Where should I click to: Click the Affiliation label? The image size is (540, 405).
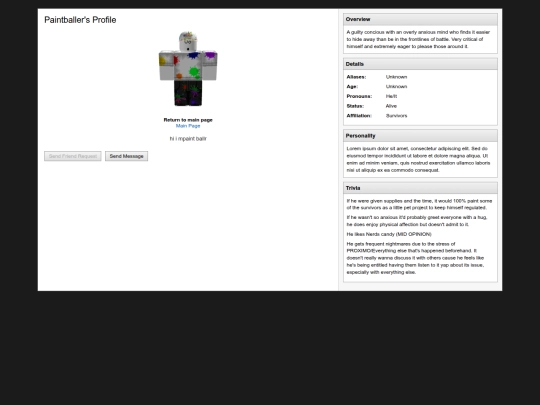point(359,116)
